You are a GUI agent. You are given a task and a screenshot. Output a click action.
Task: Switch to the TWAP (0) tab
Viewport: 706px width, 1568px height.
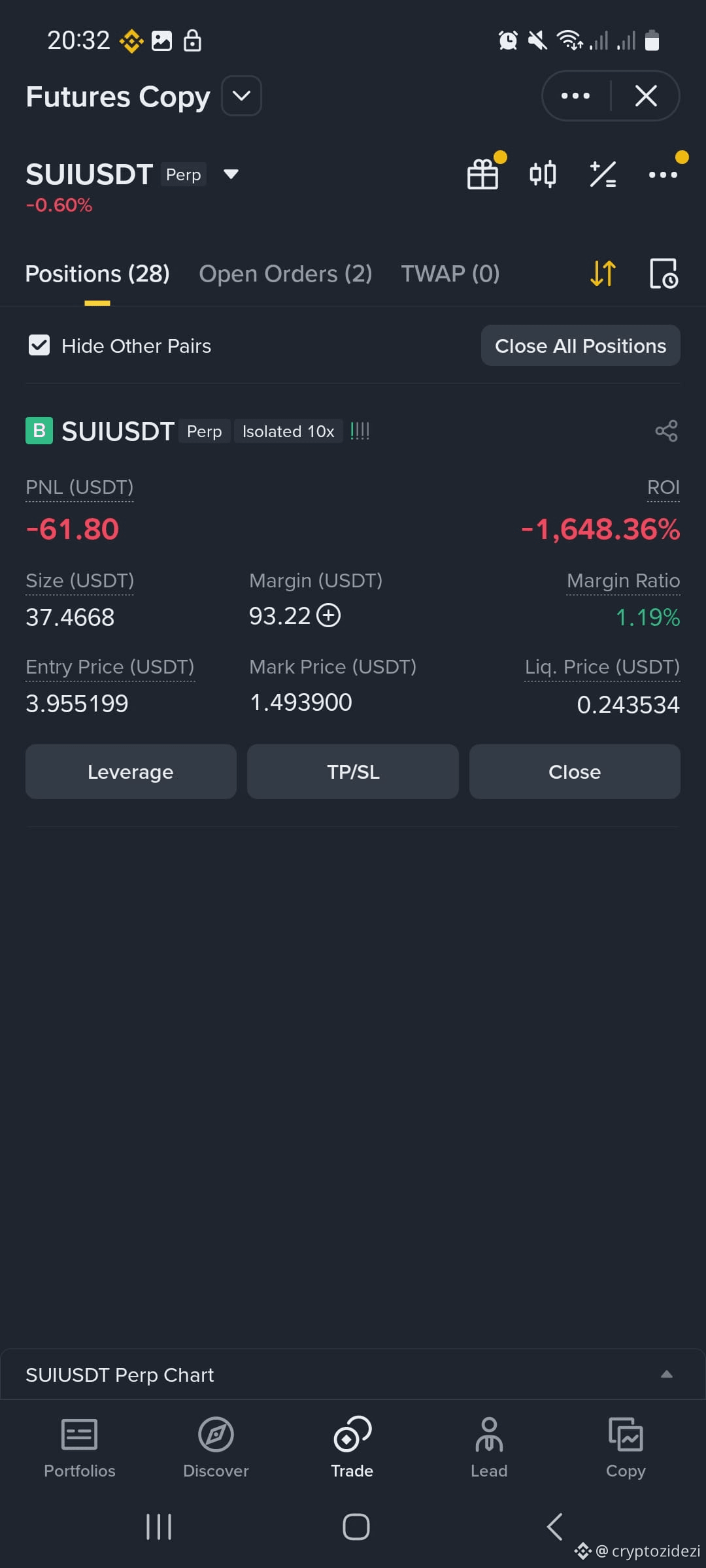450,273
